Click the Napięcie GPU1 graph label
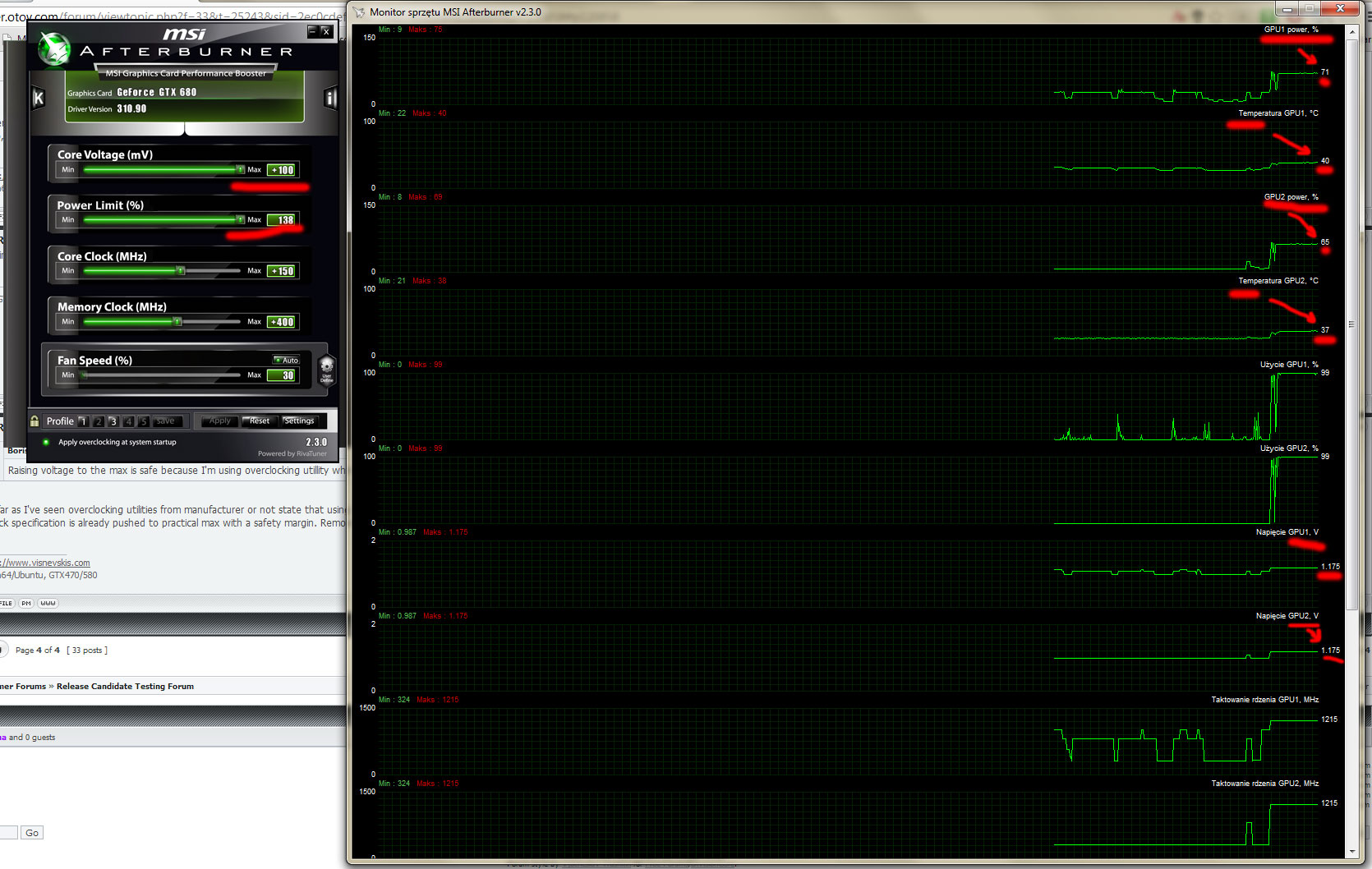 click(1287, 532)
